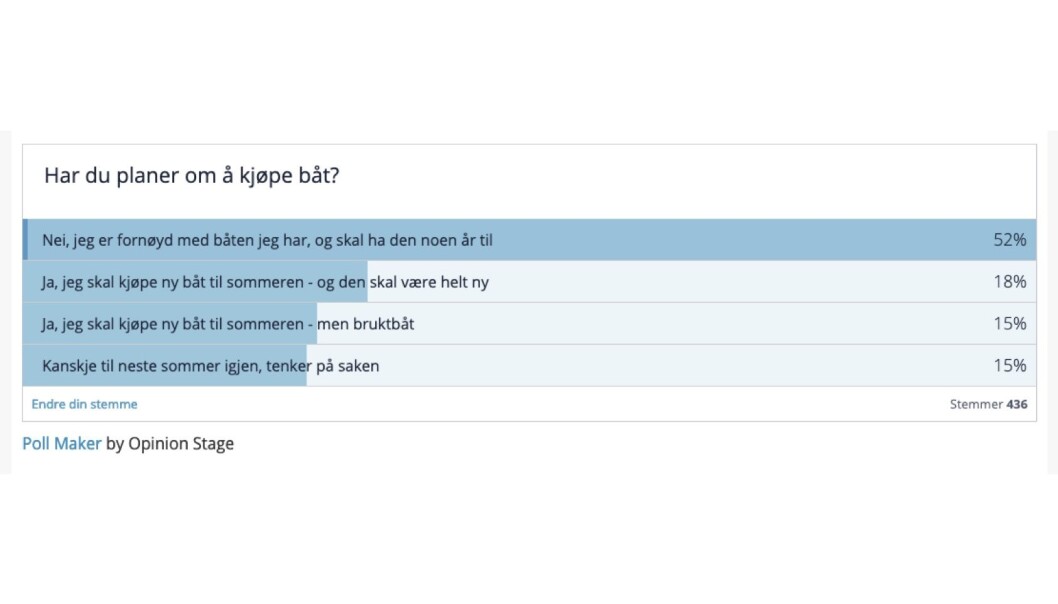
Task: Click the 52% result value
Action: click(x=1009, y=240)
